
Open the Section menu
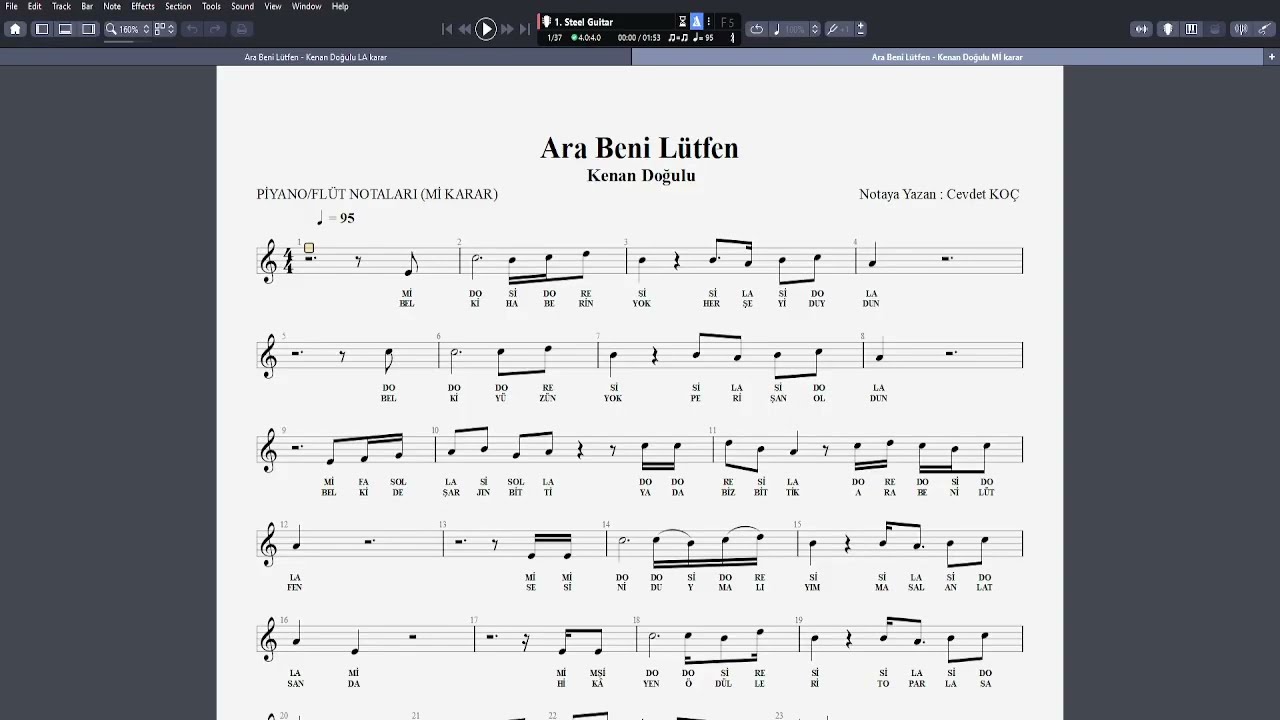178,6
